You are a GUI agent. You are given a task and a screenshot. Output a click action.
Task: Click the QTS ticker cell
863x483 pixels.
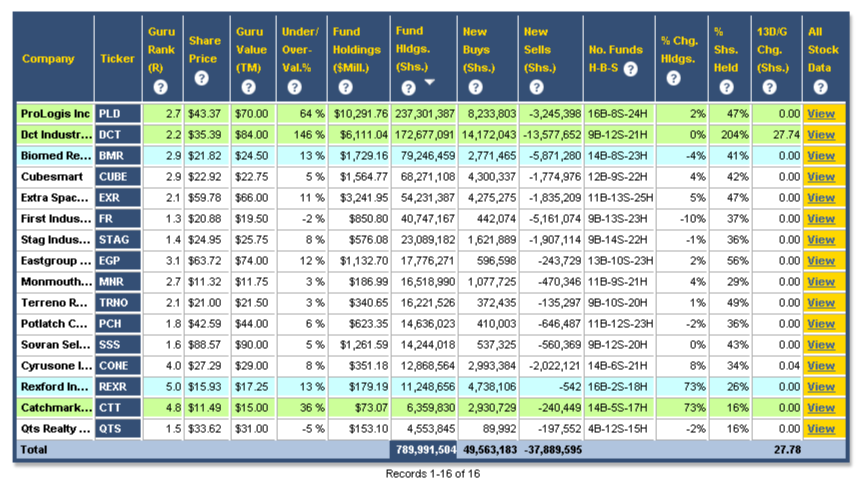pos(118,429)
